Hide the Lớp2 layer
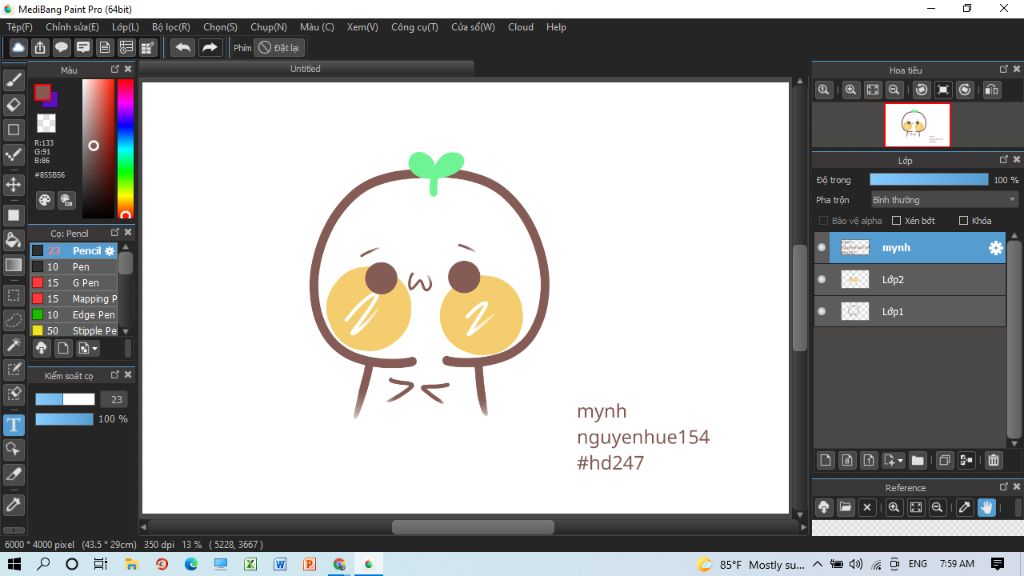This screenshot has width=1024, height=576. tap(822, 280)
